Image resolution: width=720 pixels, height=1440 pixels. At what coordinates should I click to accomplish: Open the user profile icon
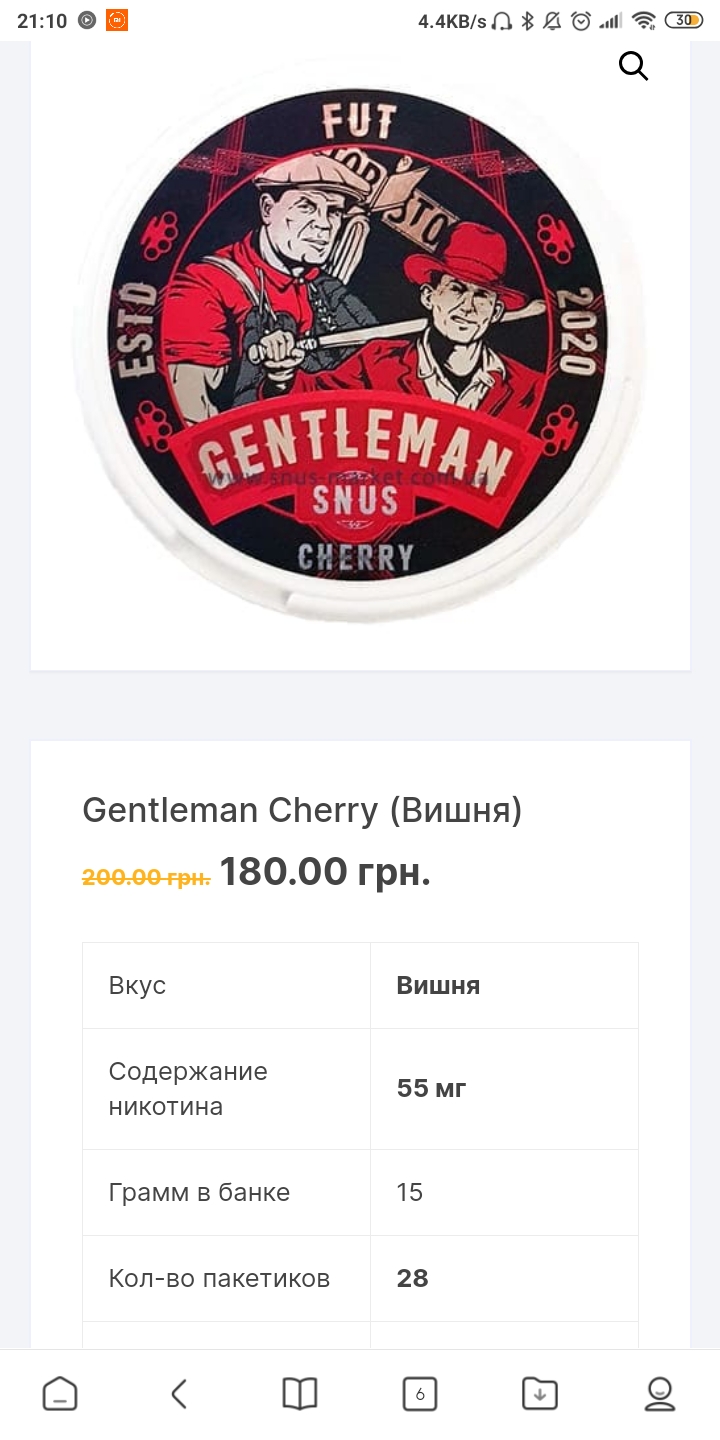click(660, 1394)
